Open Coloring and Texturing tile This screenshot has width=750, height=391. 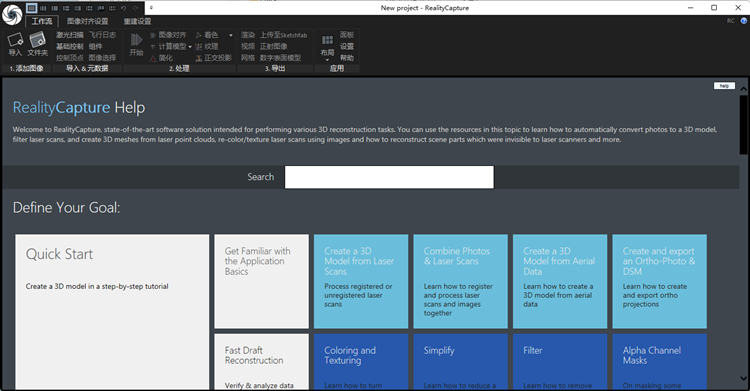tap(361, 362)
